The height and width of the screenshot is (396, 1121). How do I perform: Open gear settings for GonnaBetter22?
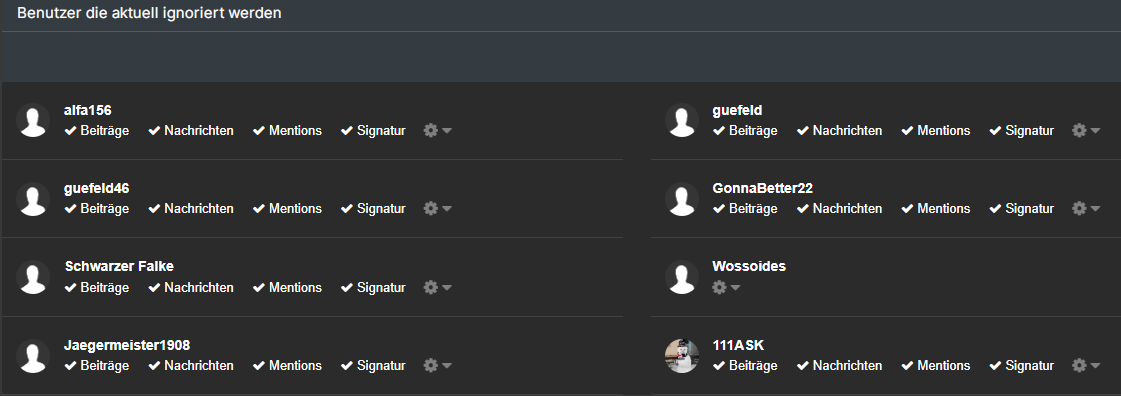[x=1079, y=209]
